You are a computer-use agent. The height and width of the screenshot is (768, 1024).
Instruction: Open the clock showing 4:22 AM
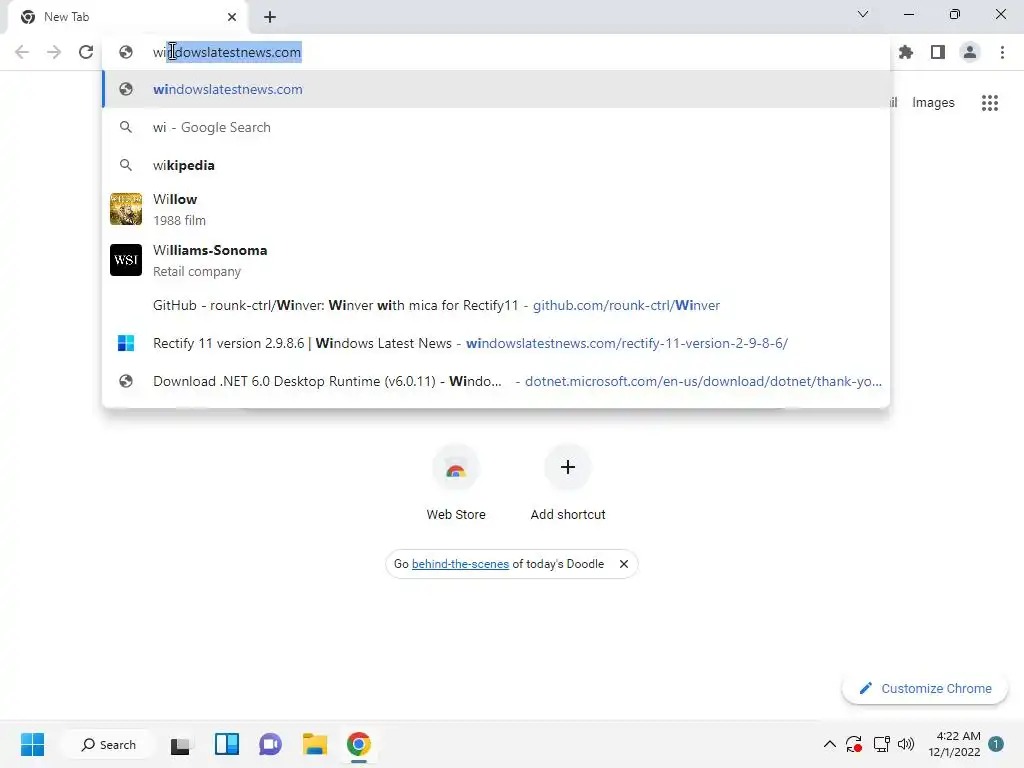click(x=954, y=744)
